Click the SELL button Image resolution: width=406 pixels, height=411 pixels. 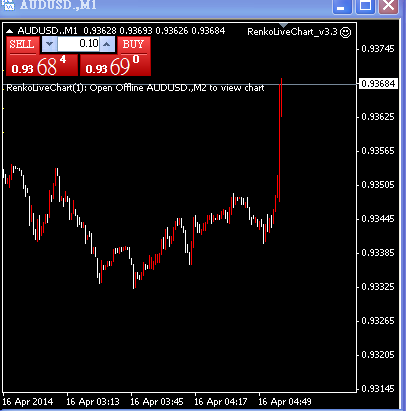[22, 45]
